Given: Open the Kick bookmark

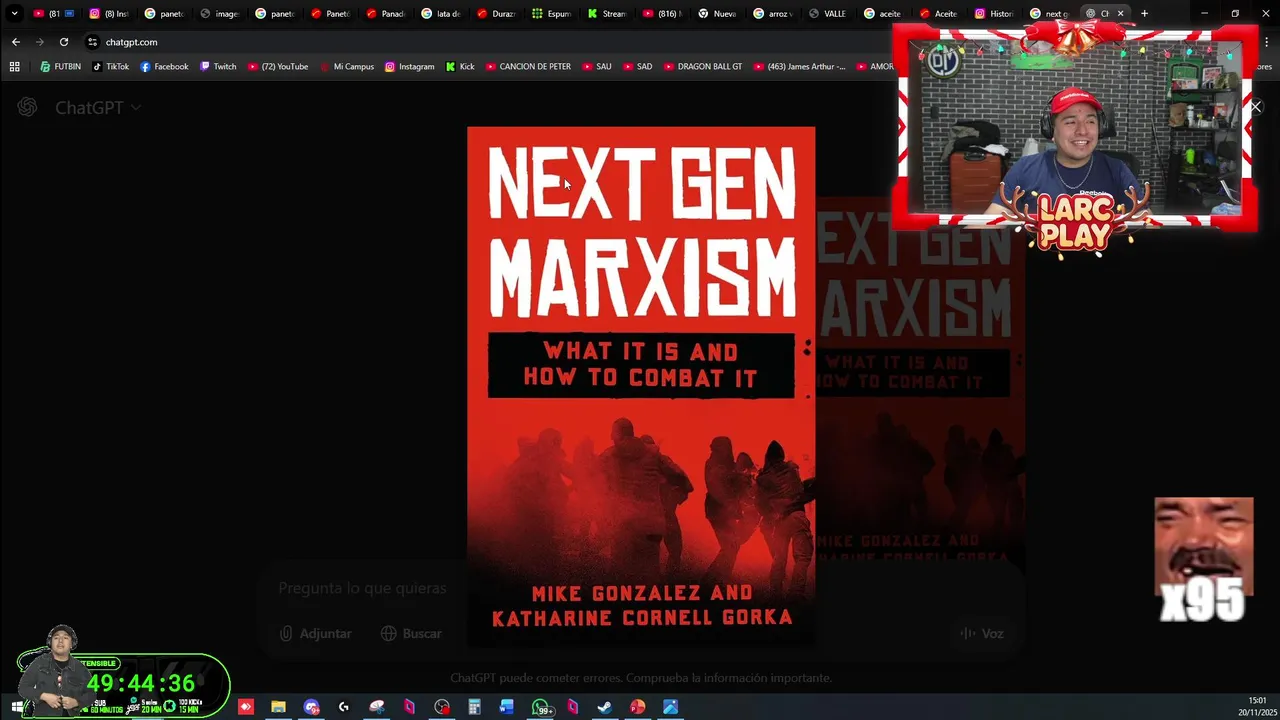Looking at the screenshot, I should pos(460,66).
